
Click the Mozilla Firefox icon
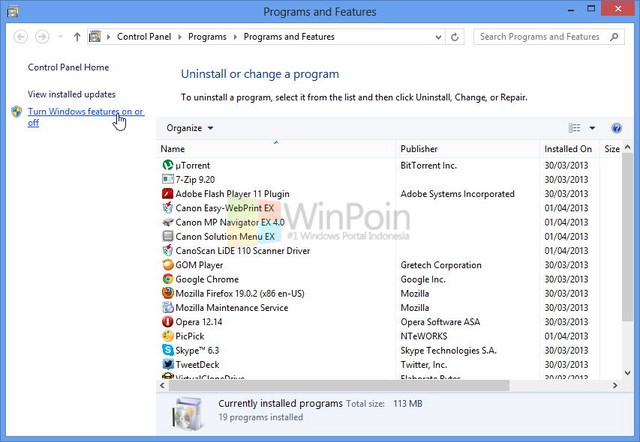click(x=168, y=293)
